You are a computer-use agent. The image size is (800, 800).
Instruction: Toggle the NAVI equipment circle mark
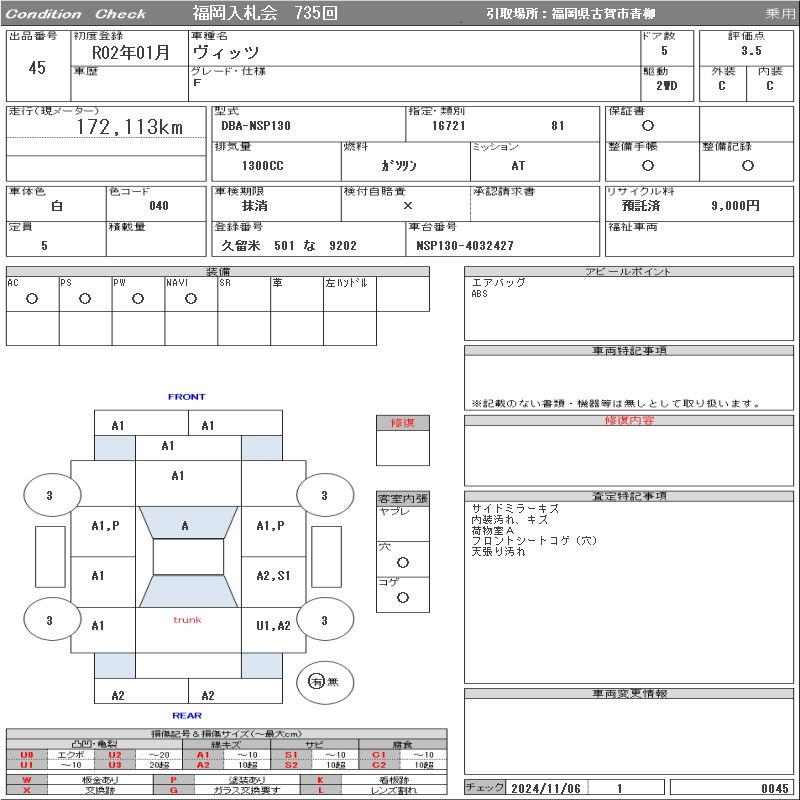click(x=191, y=299)
